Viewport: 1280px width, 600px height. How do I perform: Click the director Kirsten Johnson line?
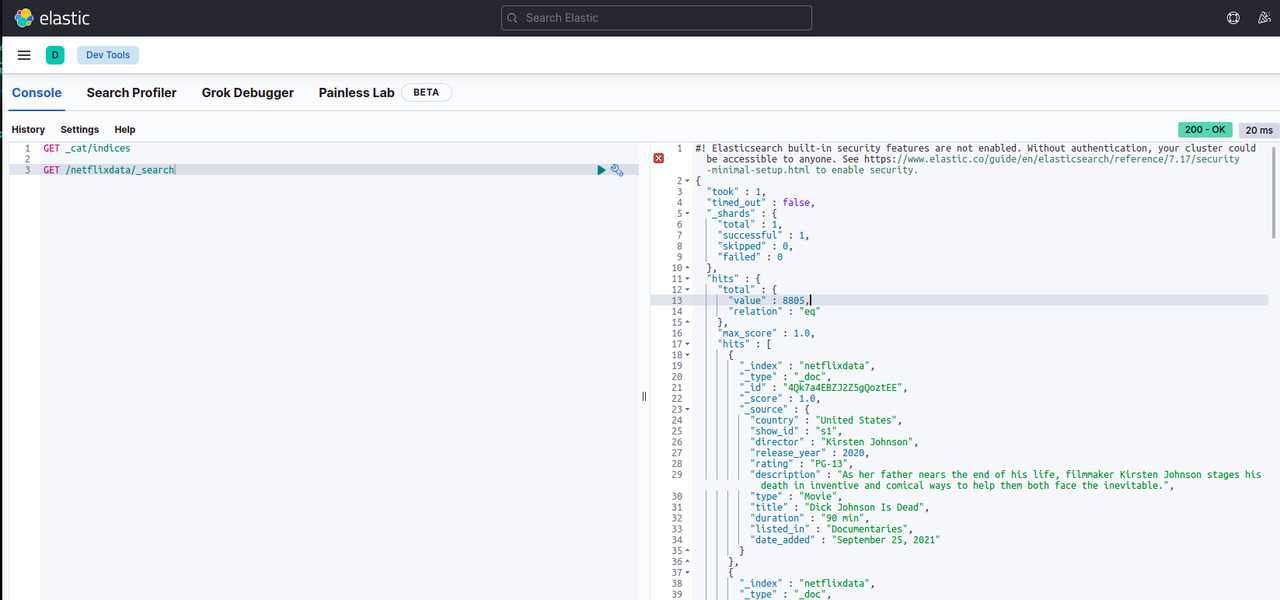834,442
